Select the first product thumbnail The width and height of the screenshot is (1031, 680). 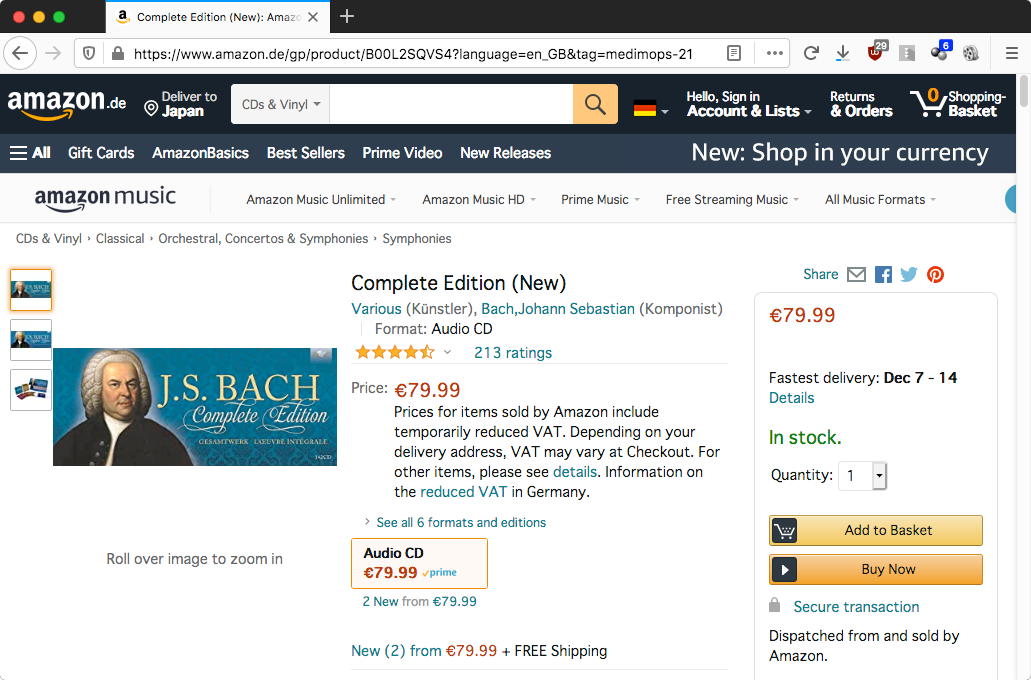click(x=31, y=290)
